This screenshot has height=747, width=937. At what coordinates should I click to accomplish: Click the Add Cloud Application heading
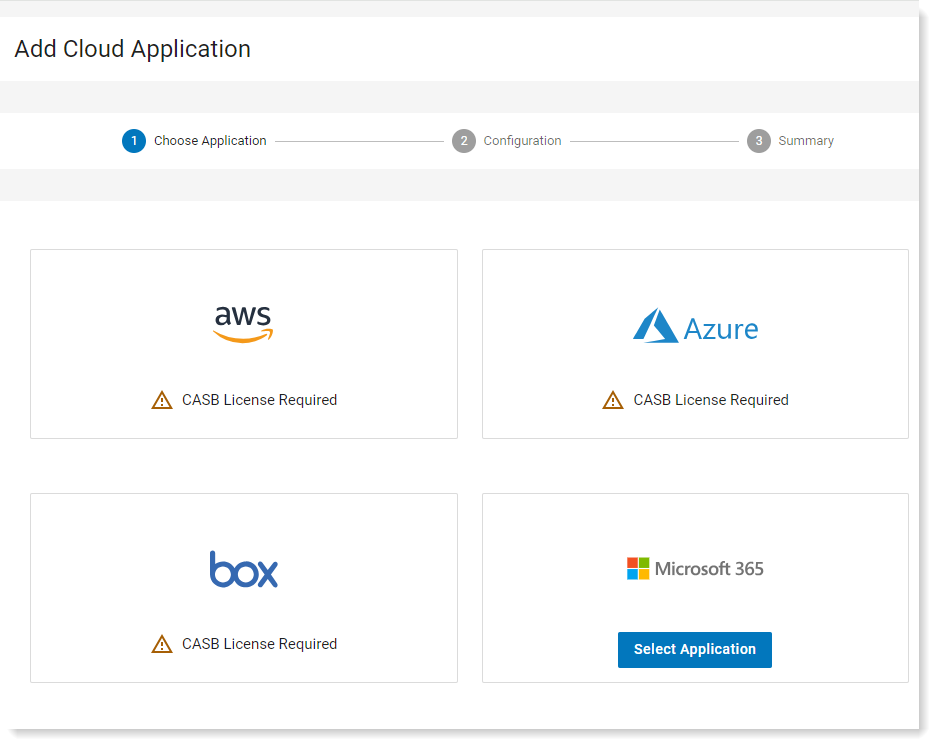[133, 50]
